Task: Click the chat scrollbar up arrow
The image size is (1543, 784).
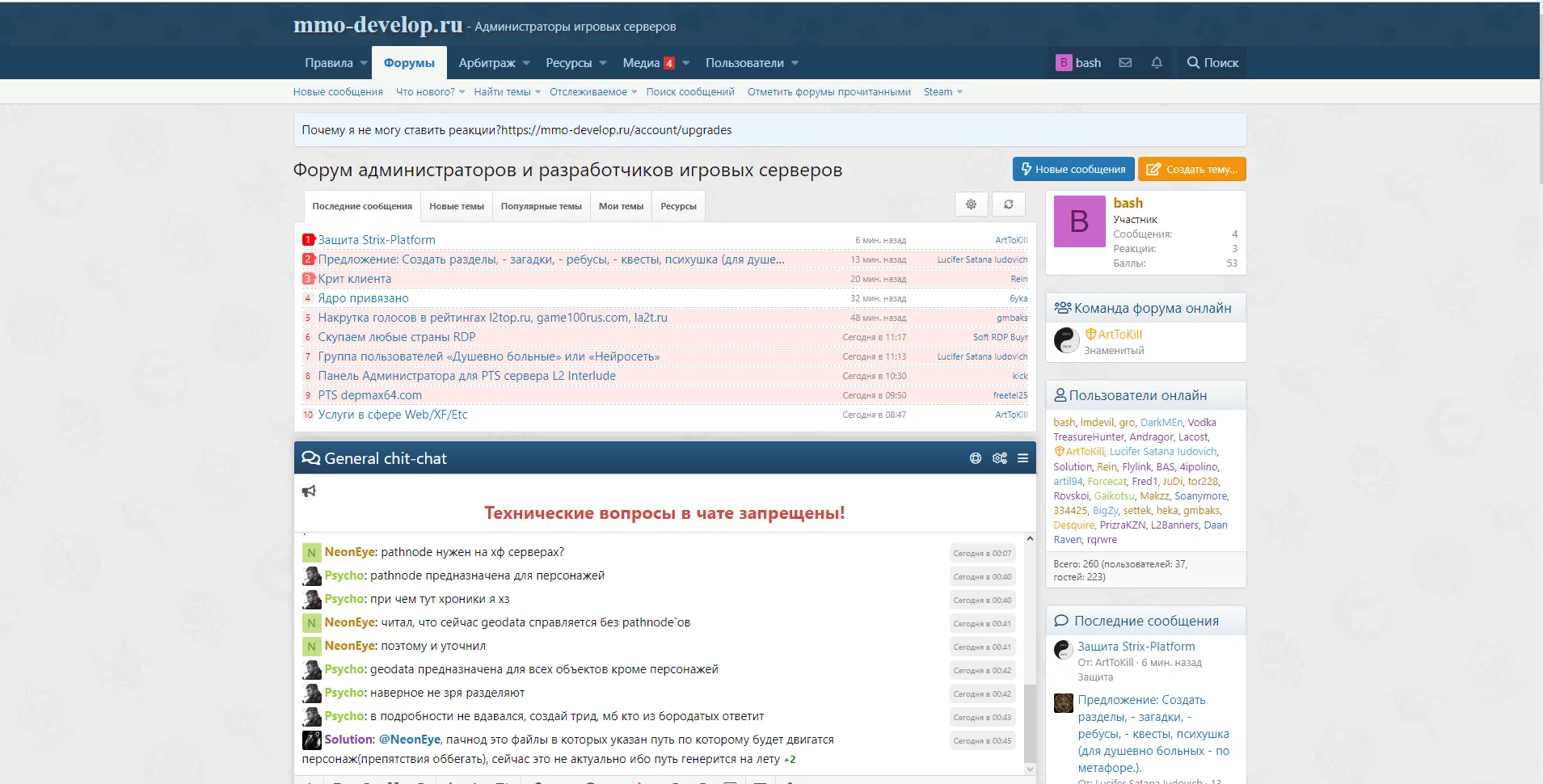Action: tap(1030, 538)
